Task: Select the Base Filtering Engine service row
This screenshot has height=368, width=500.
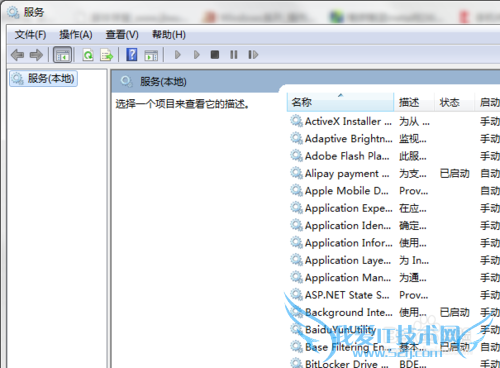Action: tap(395, 347)
